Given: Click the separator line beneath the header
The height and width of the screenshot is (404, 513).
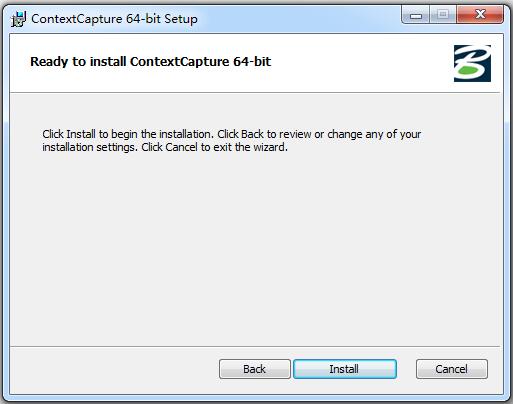Looking at the screenshot, I should pyautogui.click(x=255, y=92).
